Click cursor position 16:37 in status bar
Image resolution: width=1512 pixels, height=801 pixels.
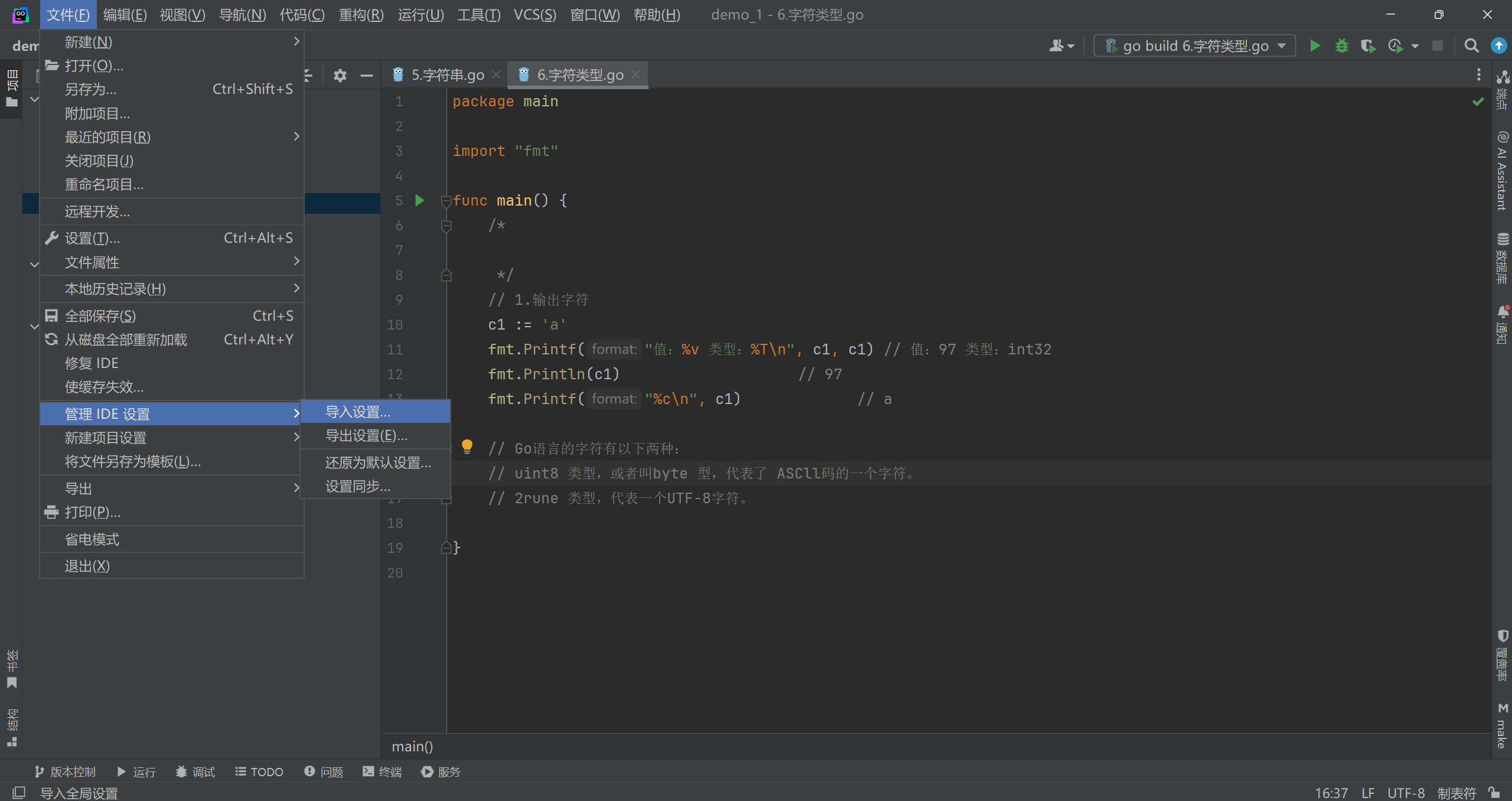(1331, 793)
